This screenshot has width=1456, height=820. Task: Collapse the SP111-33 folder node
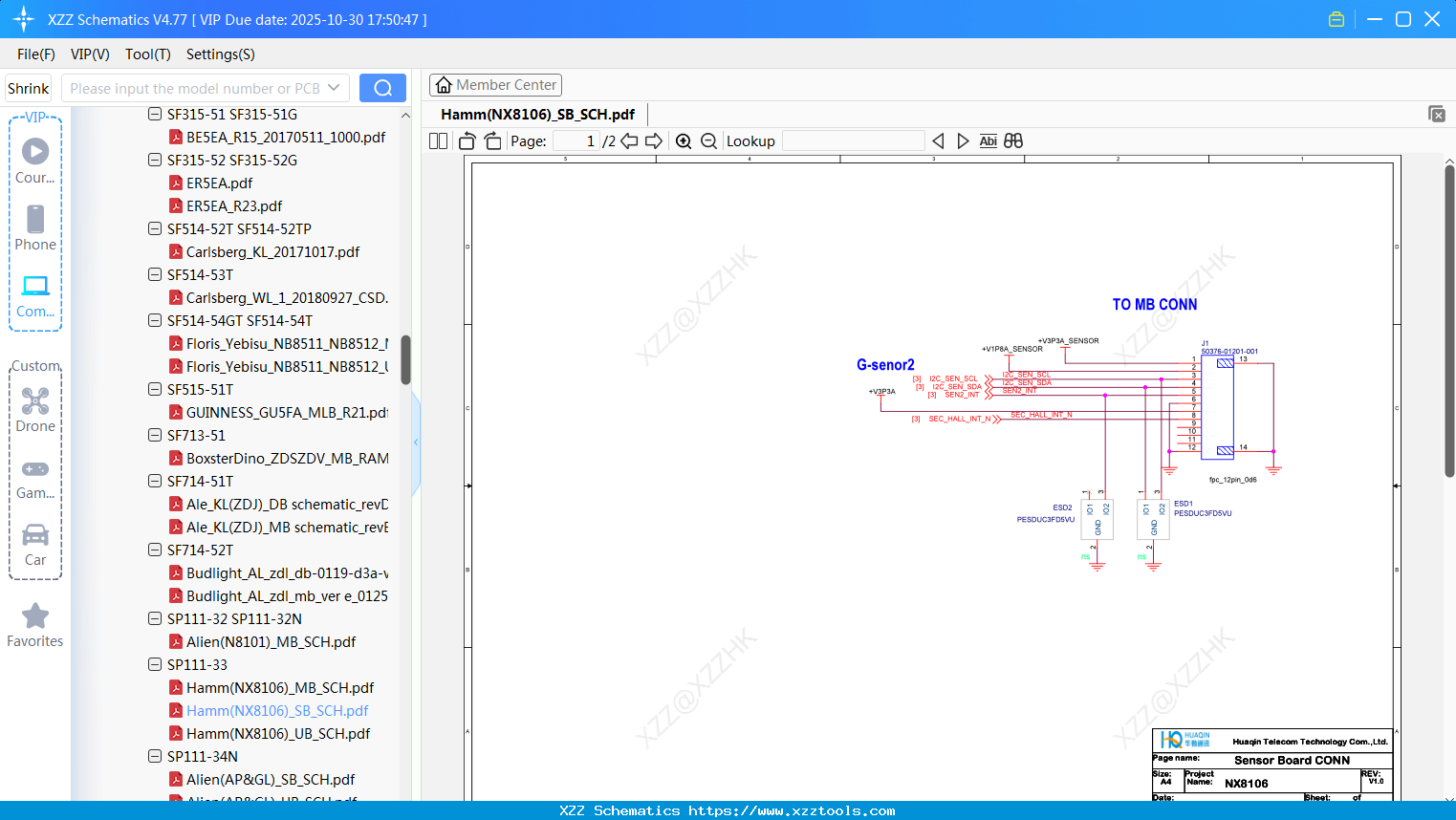coord(155,665)
